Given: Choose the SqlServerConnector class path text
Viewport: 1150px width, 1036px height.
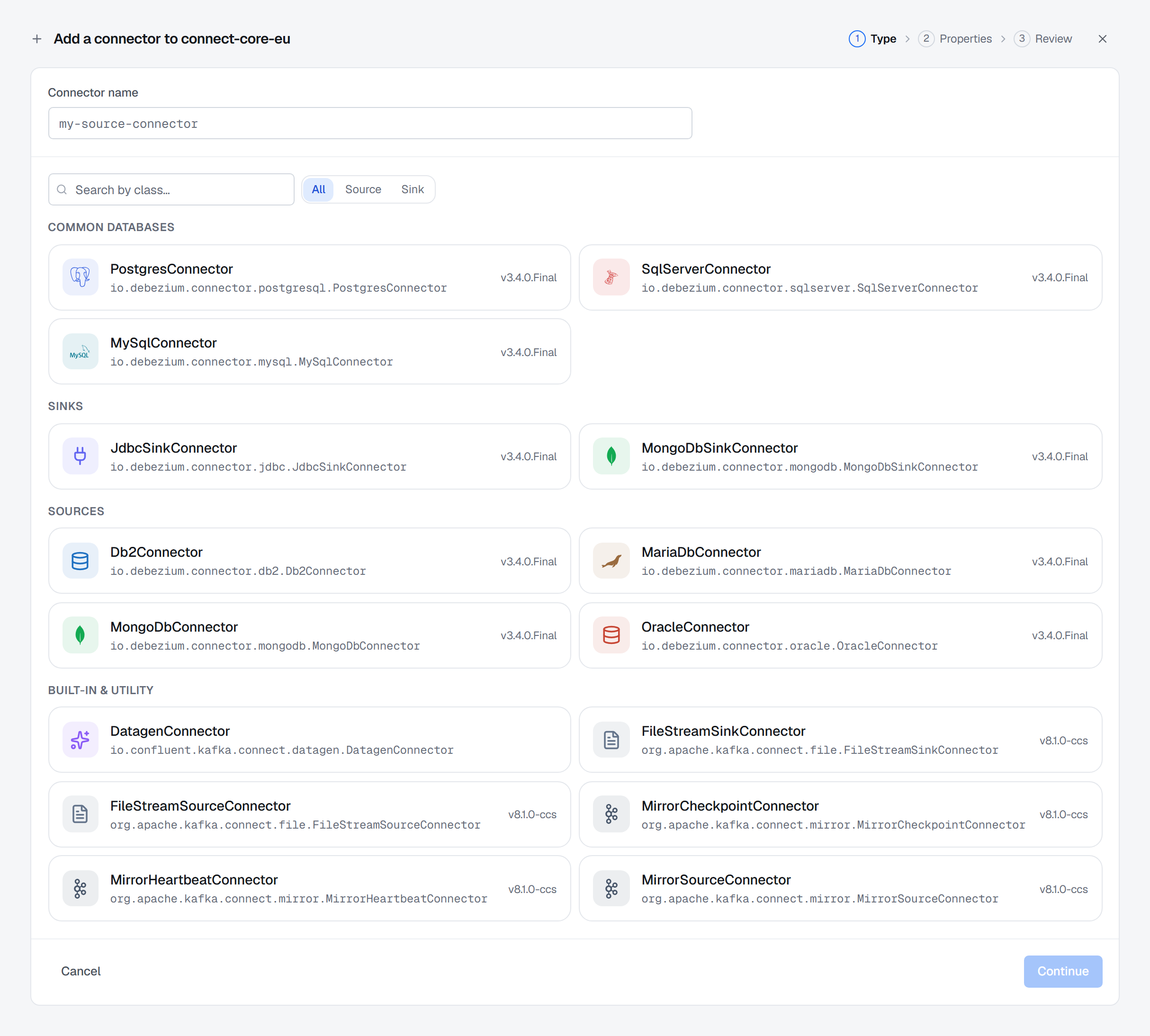Looking at the screenshot, I should 809,288.
